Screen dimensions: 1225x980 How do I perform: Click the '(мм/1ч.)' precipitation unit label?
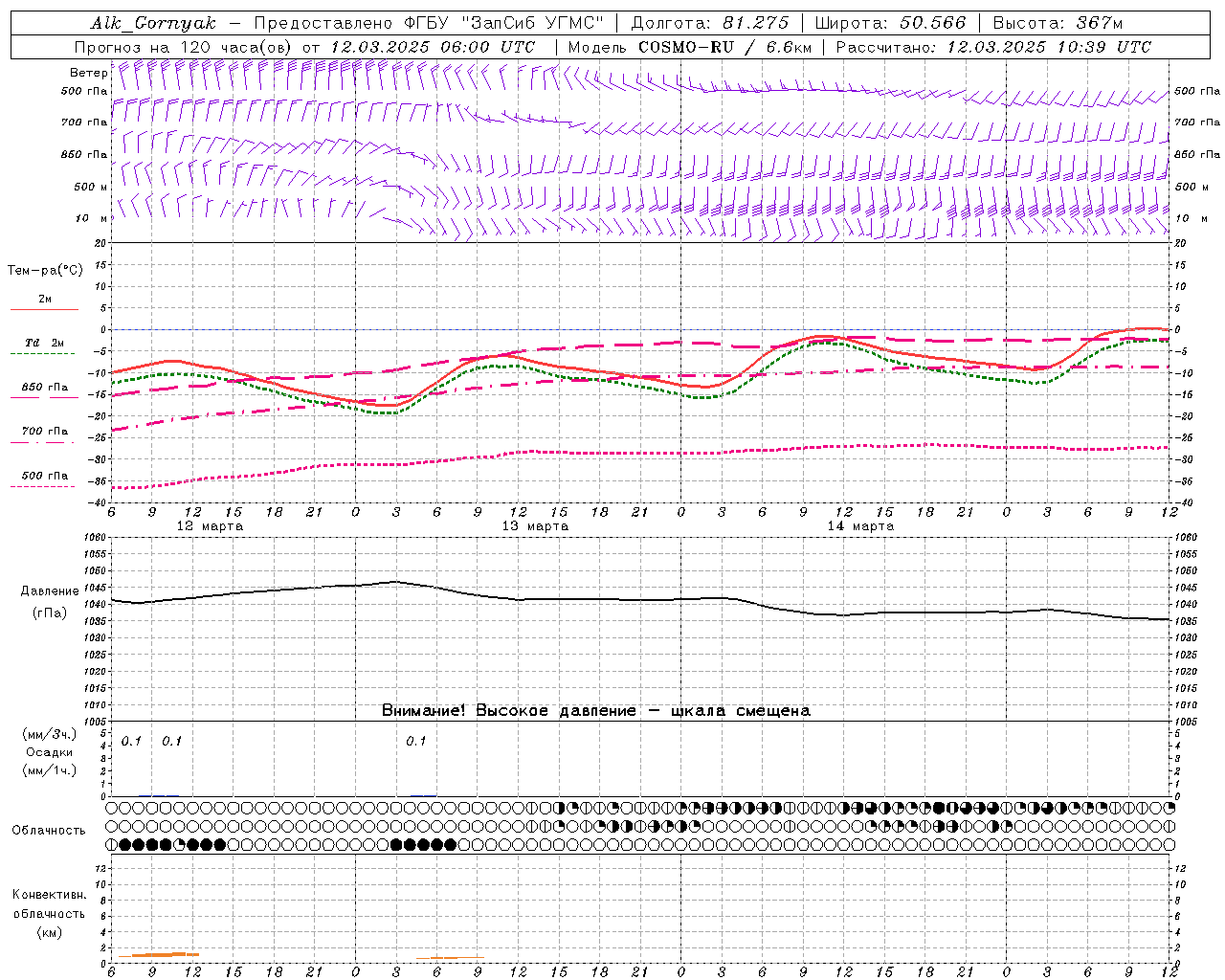pyautogui.click(x=50, y=770)
